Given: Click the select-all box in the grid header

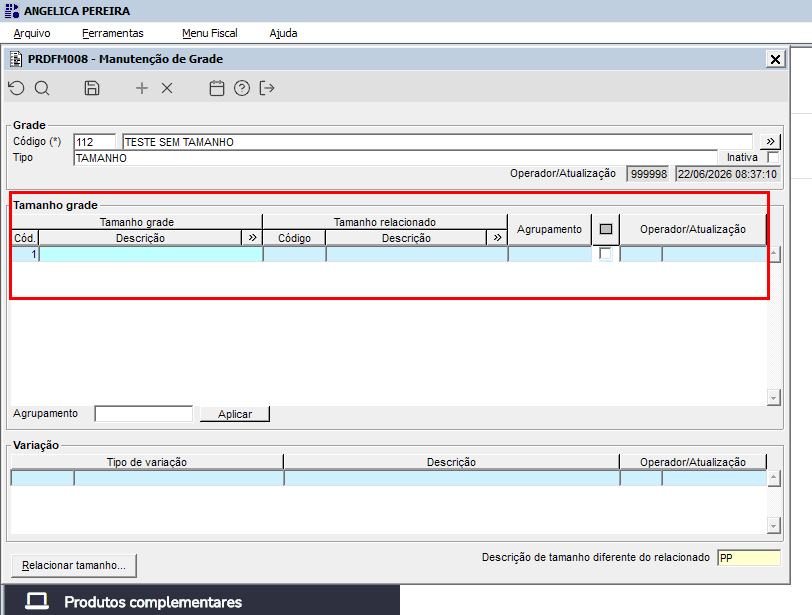Looking at the screenshot, I should (605, 229).
